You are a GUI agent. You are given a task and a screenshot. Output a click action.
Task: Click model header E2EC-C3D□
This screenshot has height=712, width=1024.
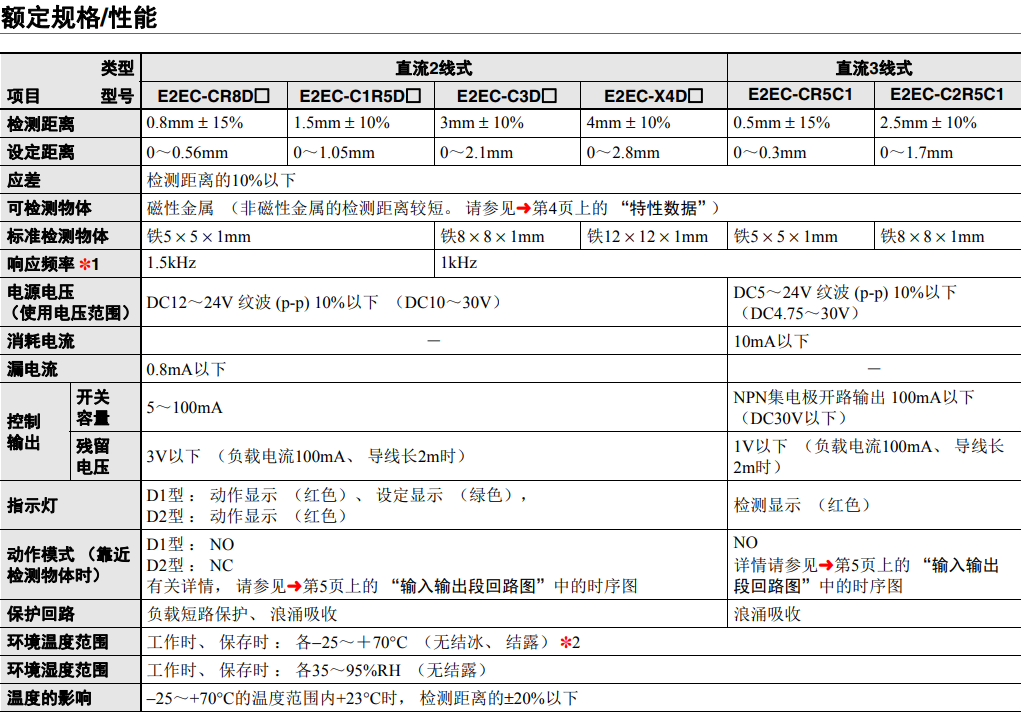(507, 96)
